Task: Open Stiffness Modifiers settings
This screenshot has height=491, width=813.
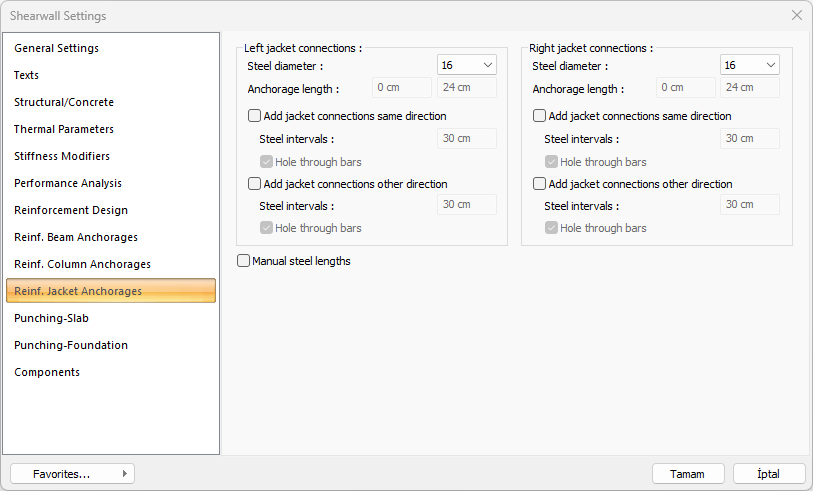Action: pos(62,156)
